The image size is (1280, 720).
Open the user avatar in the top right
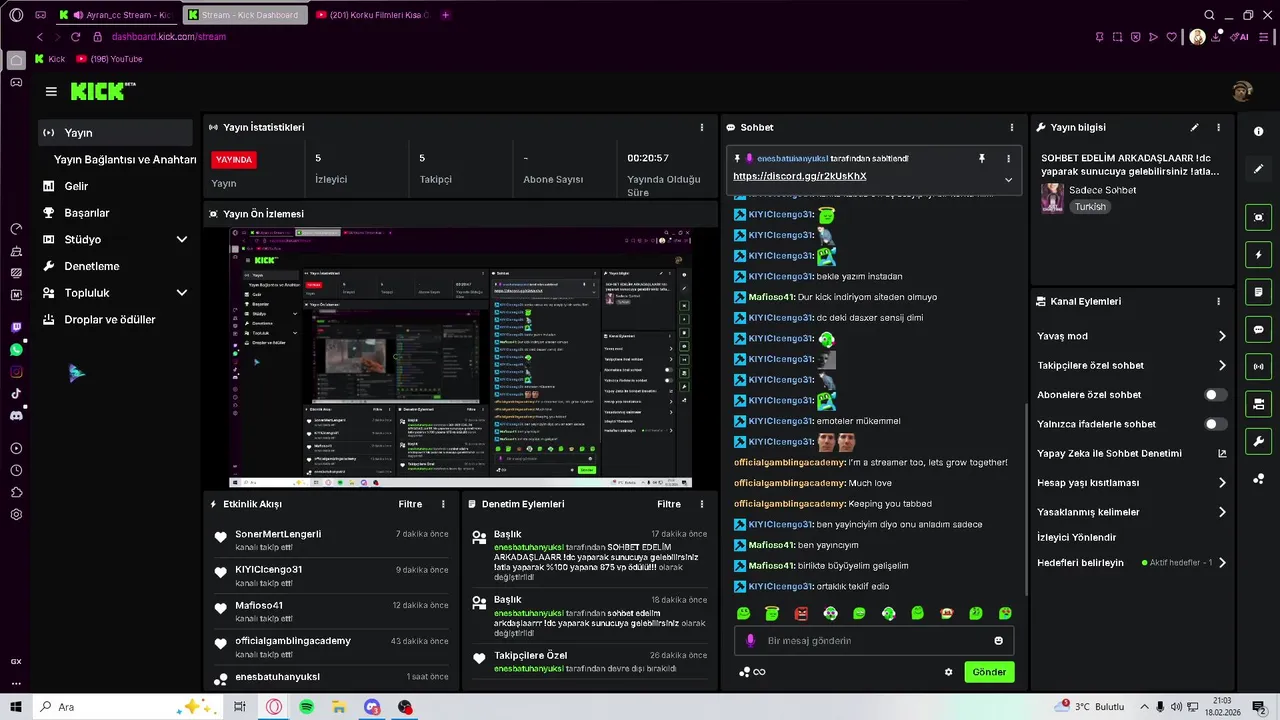[1243, 91]
